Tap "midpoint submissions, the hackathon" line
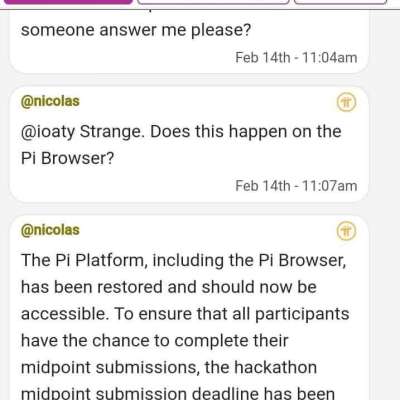Viewport: 400px width, 400px height. click(x=169, y=368)
